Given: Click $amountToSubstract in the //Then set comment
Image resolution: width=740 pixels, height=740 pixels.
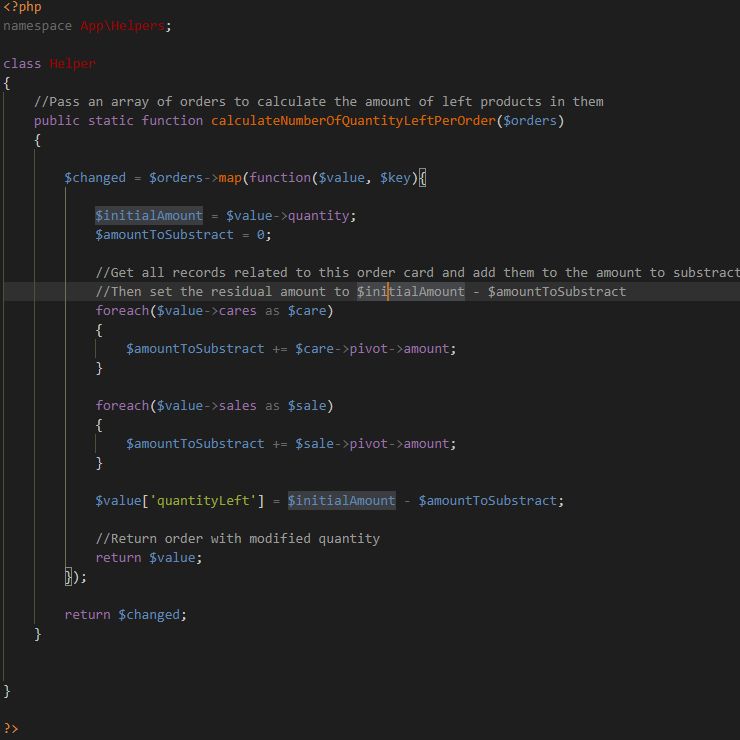Looking at the screenshot, I should pyautogui.click(x=557, y=292).
